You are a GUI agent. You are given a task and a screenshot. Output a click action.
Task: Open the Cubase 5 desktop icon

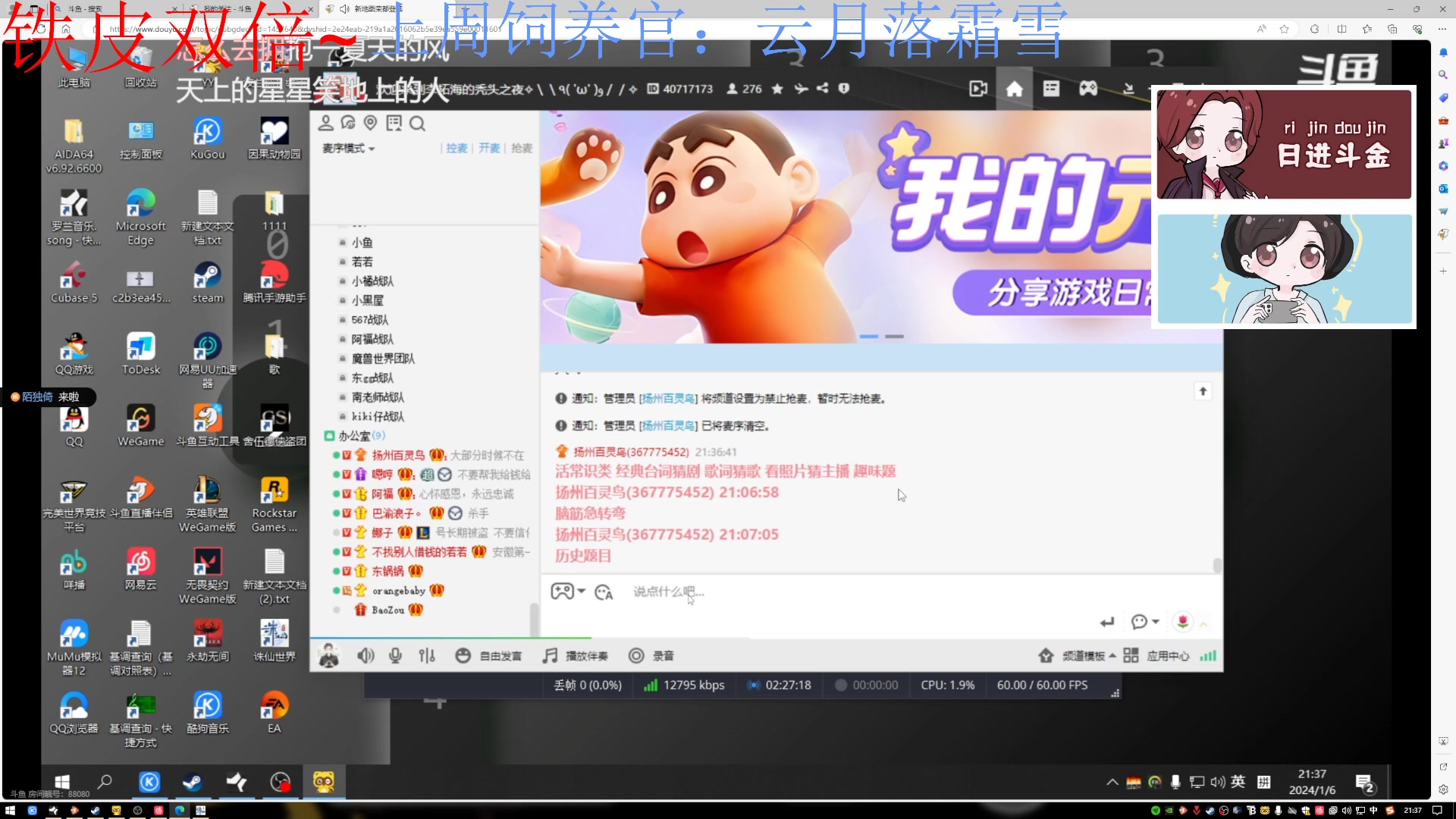point(74,282)
